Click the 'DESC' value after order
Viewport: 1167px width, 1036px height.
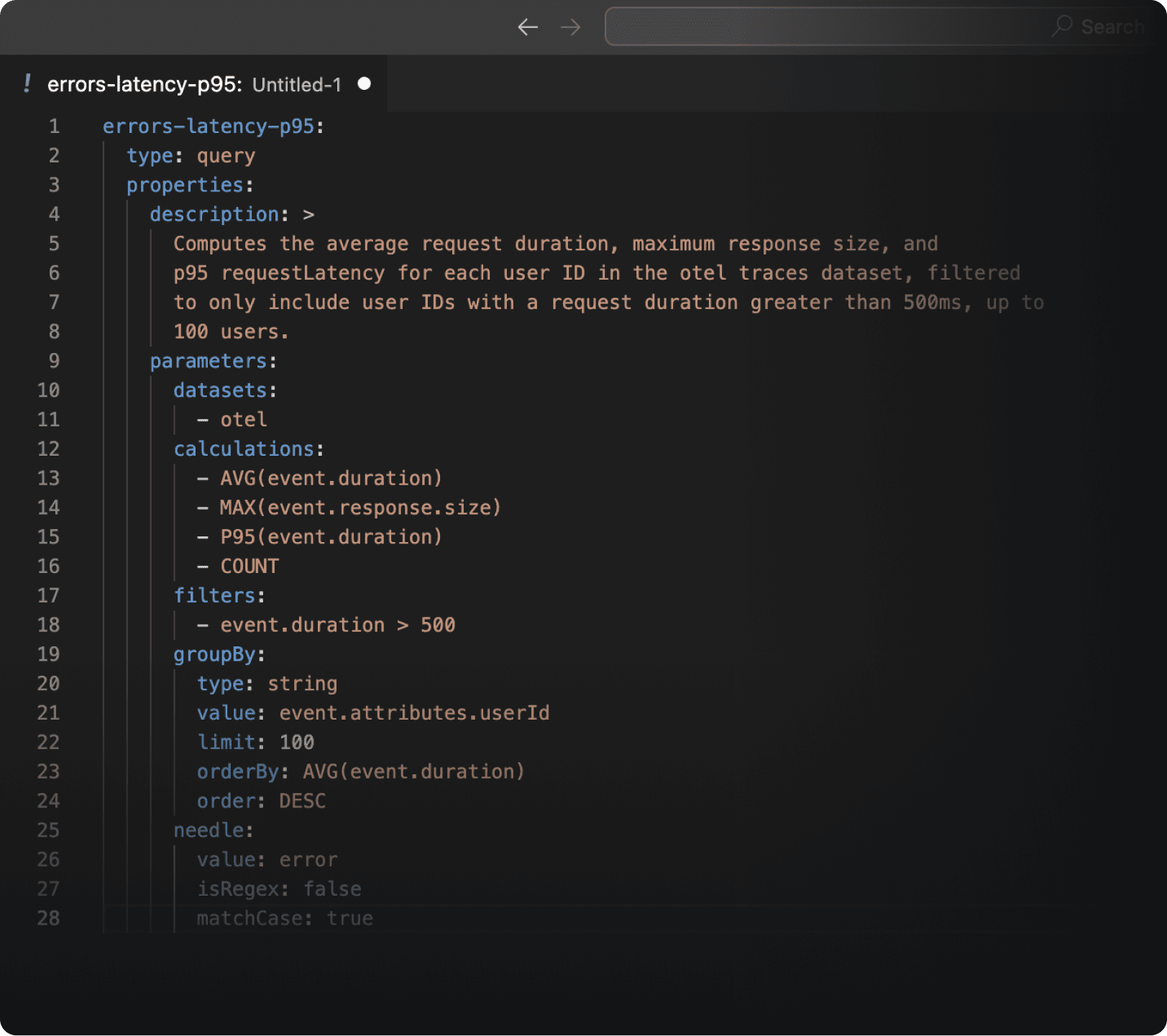[x=302, y=801]
